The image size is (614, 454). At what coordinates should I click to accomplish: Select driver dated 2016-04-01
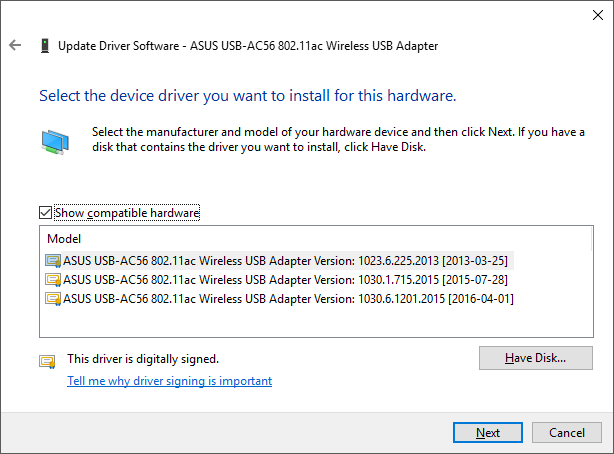(x=279, y=299)
